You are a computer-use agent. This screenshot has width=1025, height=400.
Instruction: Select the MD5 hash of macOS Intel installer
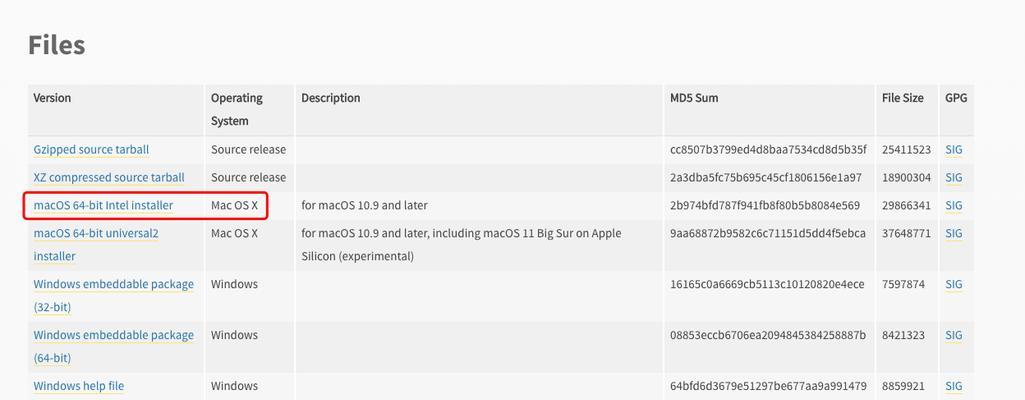click(765, 206)
